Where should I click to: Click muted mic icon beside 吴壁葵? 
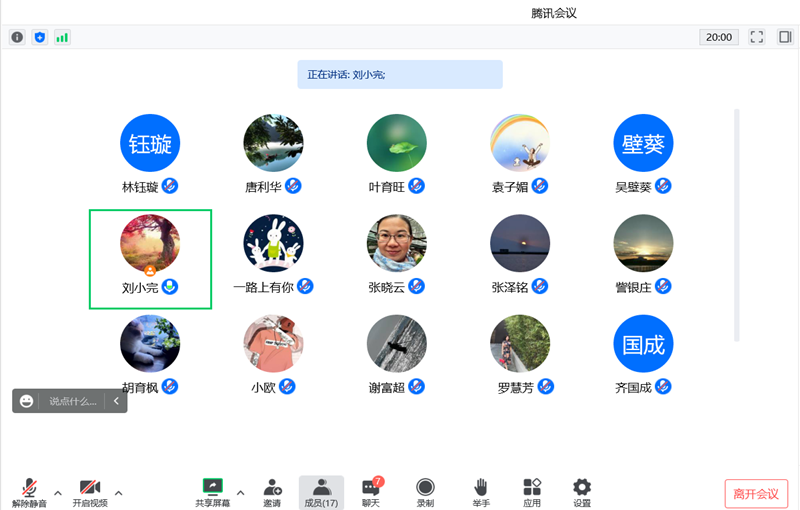663,186
